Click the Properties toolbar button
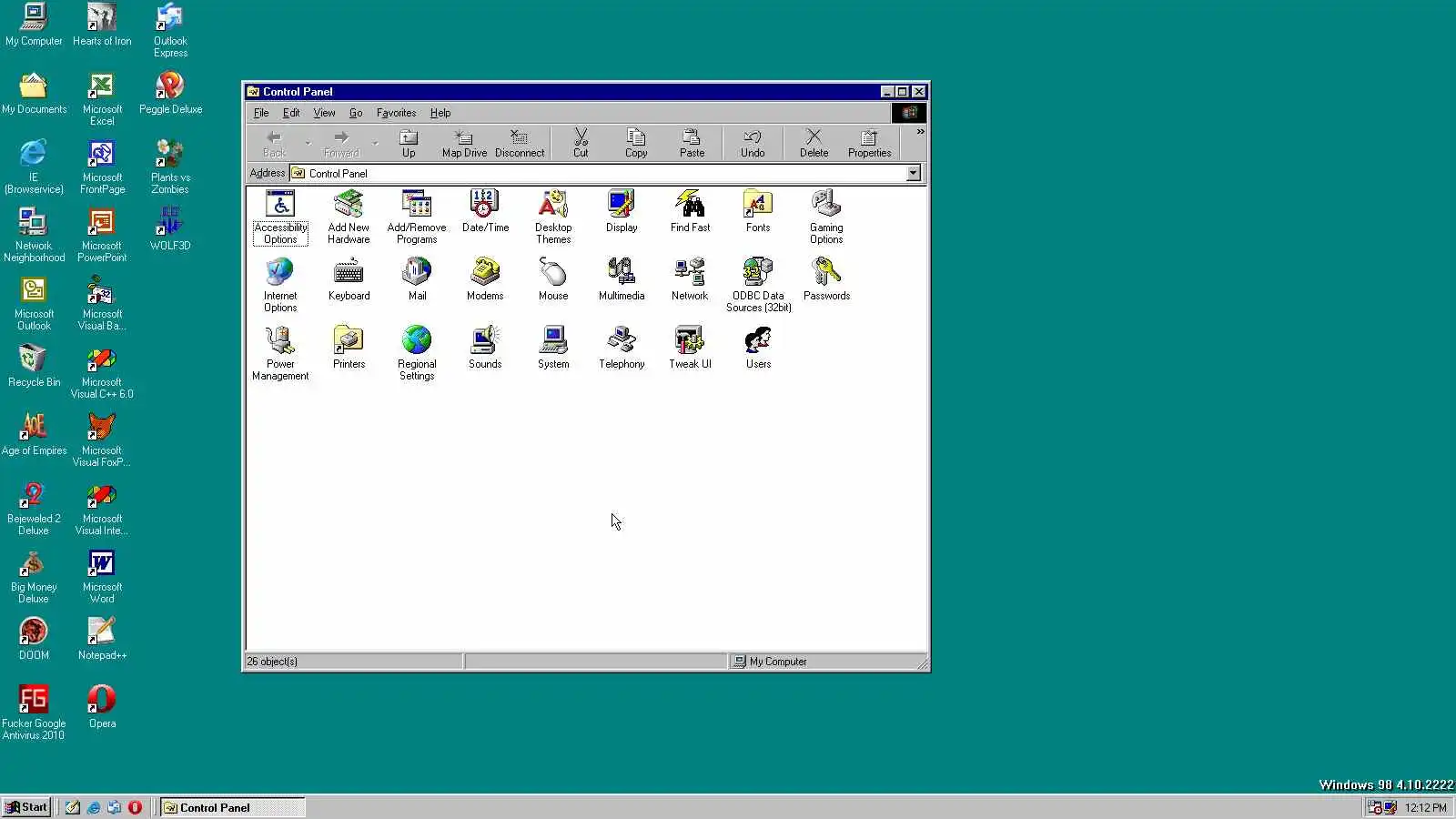This screenshot has width=1456, height=819. coord(869,143)
